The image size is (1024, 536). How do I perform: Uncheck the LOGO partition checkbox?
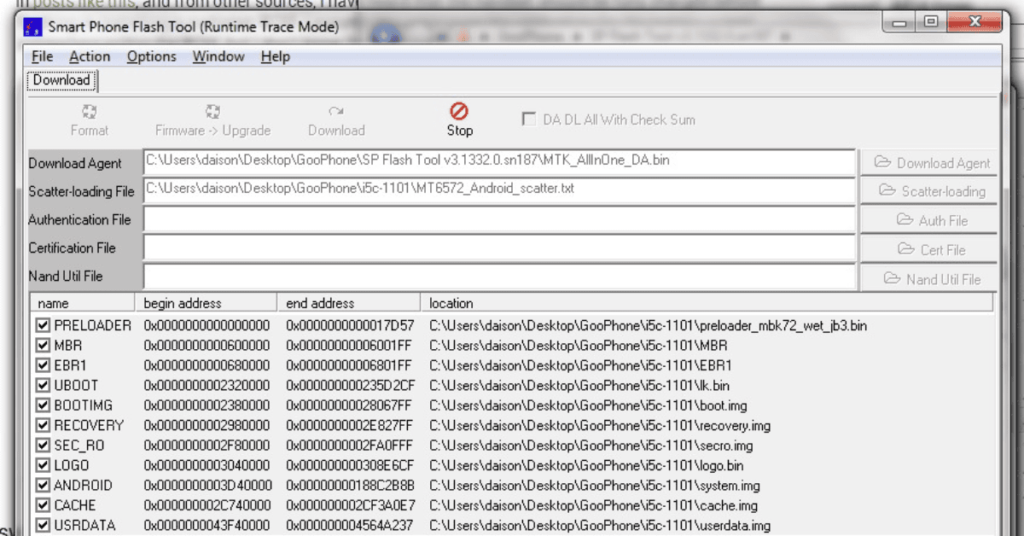43,465
